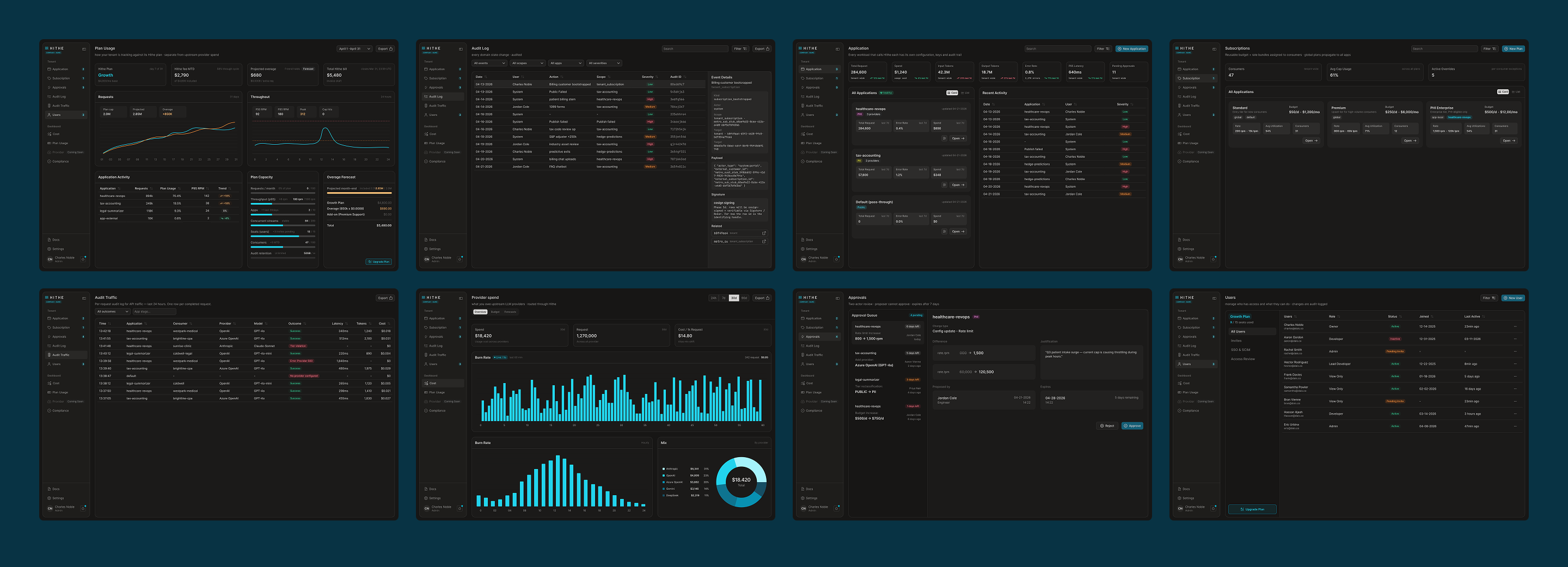Click settings-sliders icon on healthcare-revops card

(944, 138)
